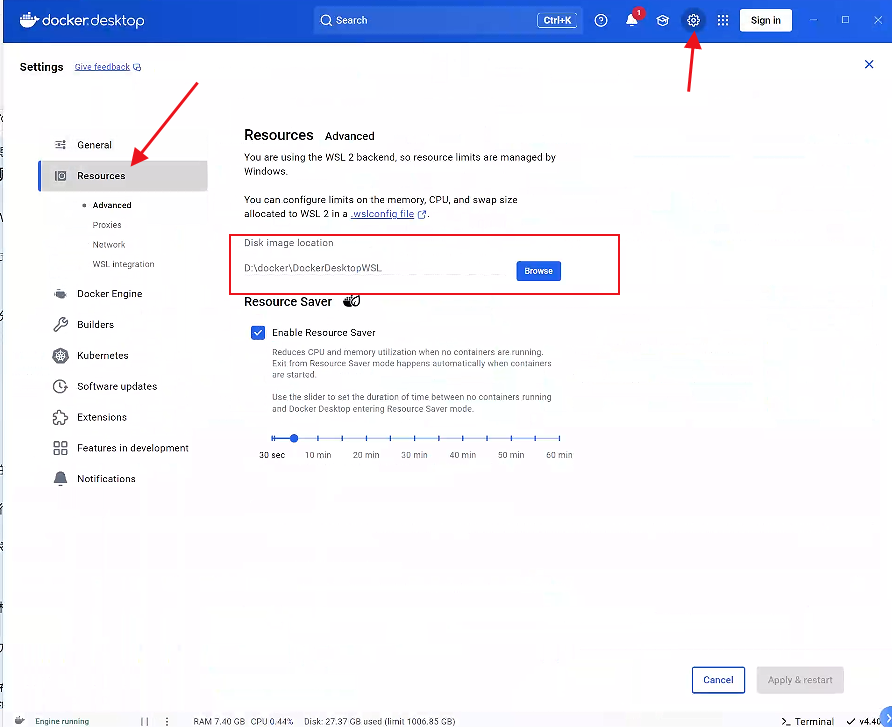Click the Browse button

[538, 271]
